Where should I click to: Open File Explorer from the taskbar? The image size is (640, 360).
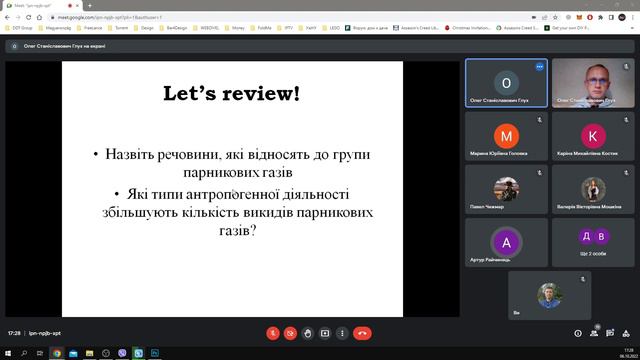(89, 353)
